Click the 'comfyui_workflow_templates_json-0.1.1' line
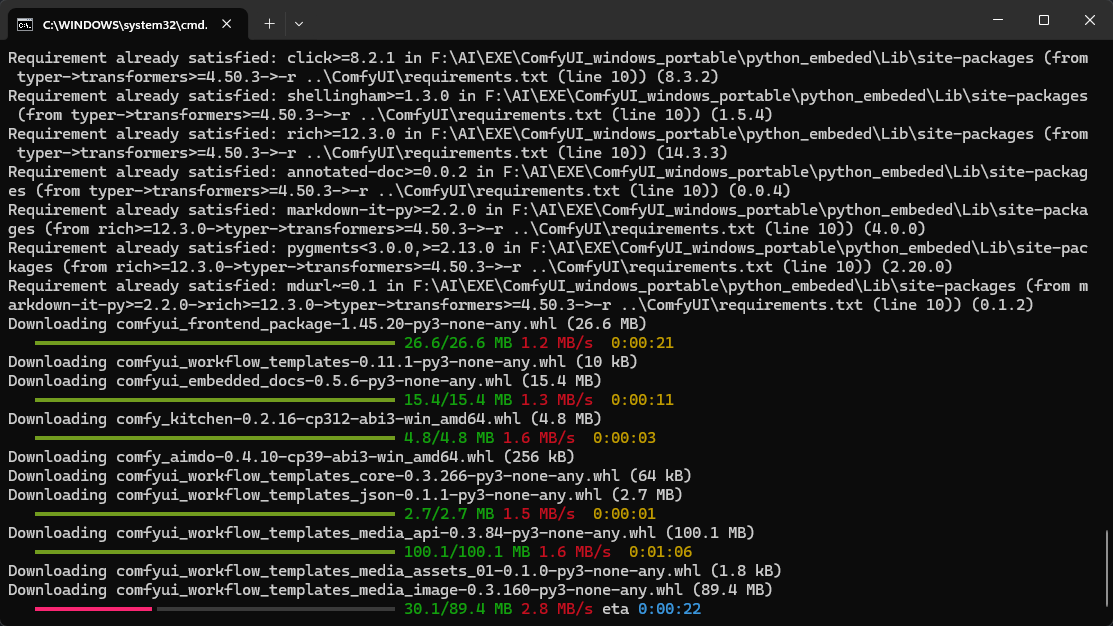1113x626 pixels. (x=345, y=495)
